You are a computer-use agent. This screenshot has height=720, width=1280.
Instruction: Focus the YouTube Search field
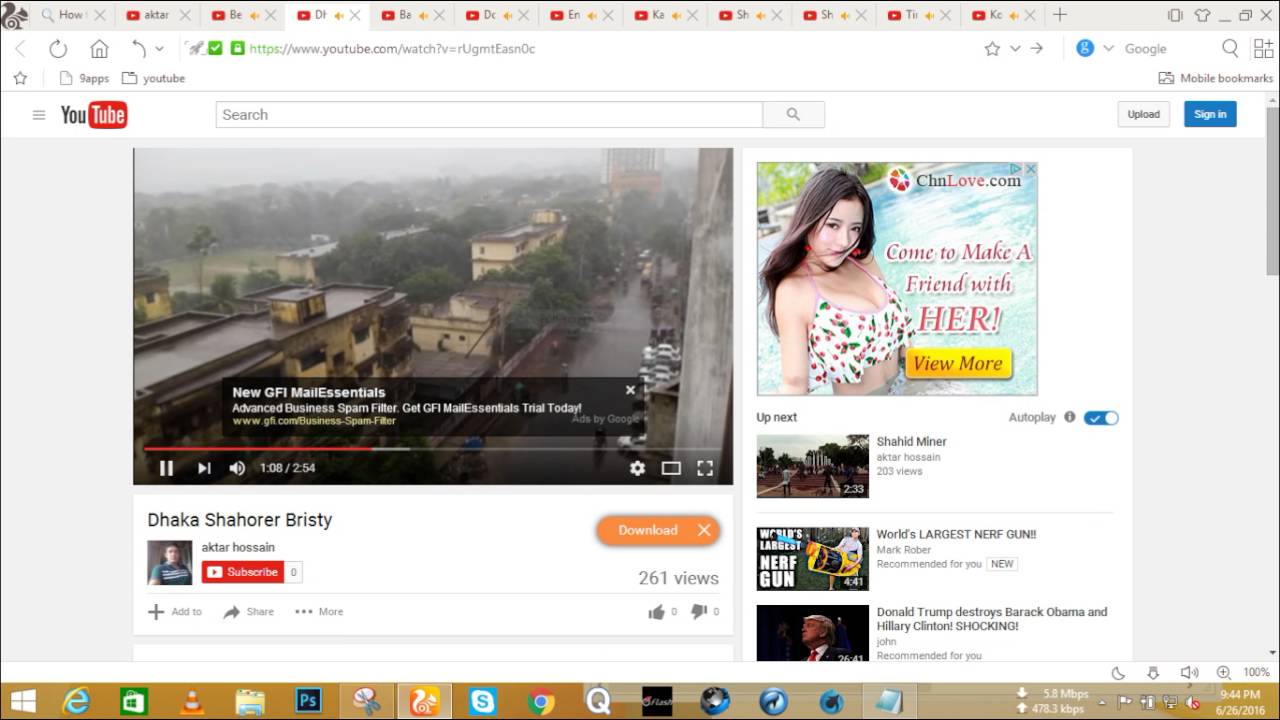(489, 115)
